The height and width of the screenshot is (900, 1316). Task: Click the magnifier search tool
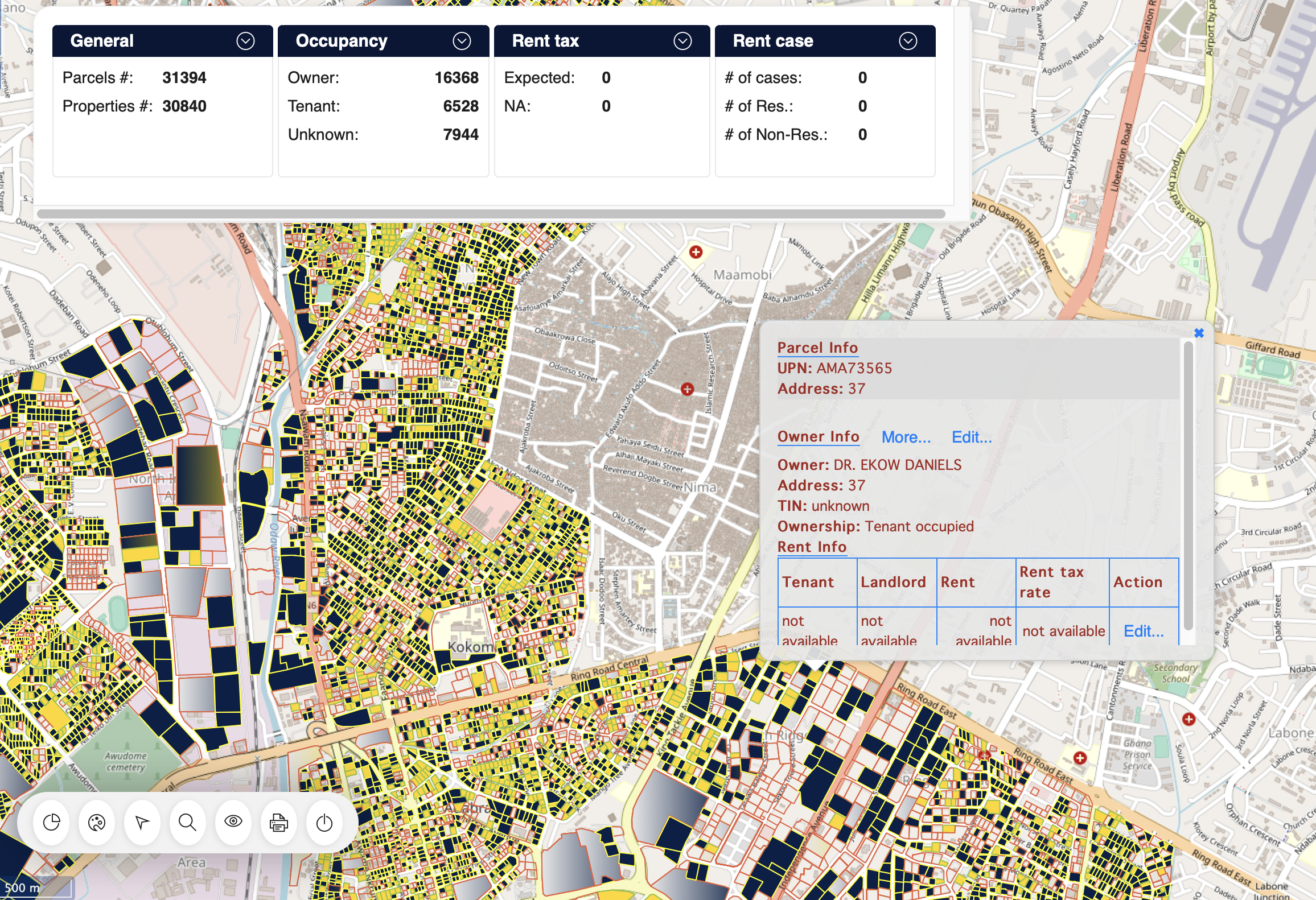point(187,823)
